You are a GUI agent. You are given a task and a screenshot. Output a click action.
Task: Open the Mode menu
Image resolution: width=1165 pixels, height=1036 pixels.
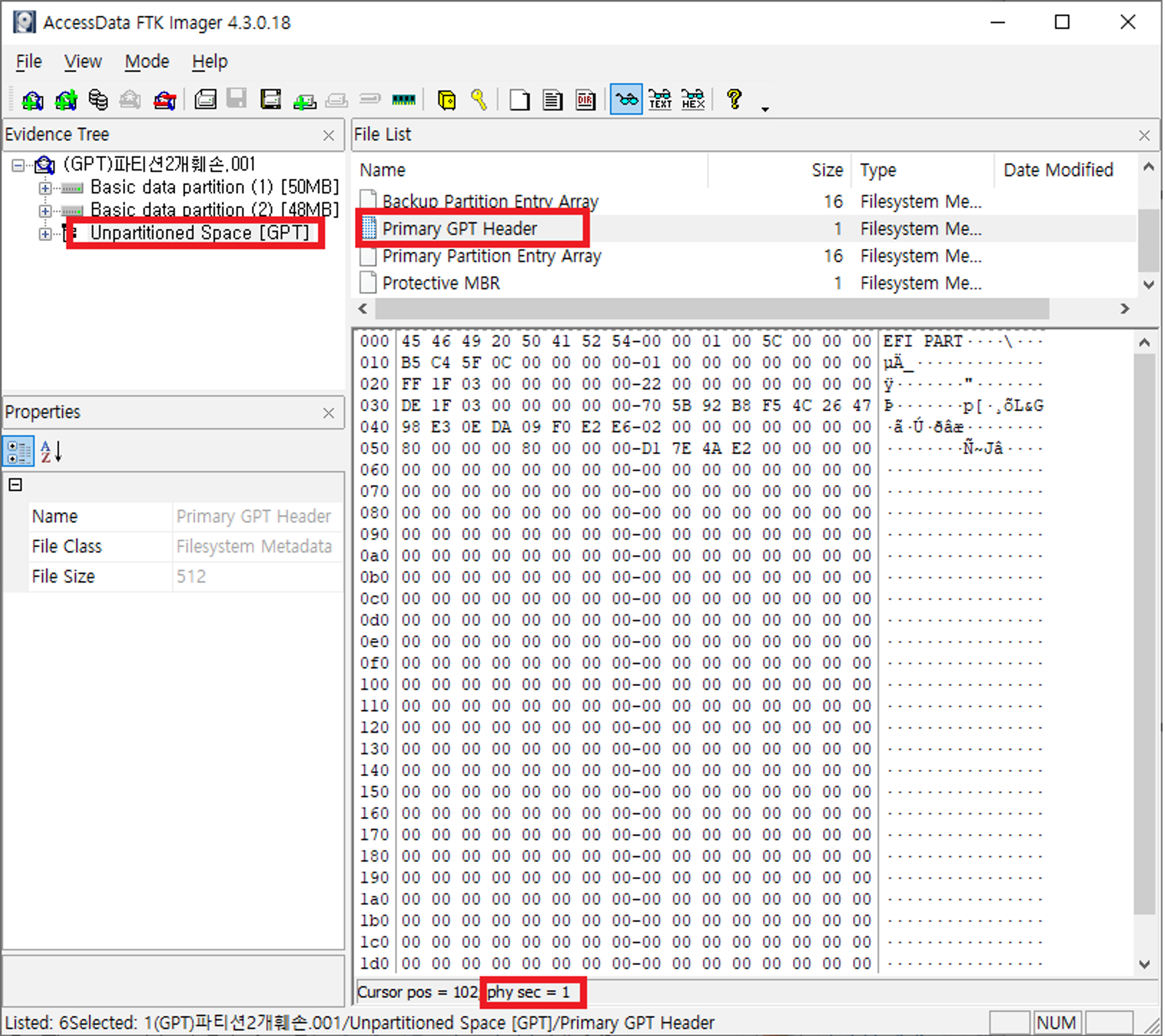point(147,62)
